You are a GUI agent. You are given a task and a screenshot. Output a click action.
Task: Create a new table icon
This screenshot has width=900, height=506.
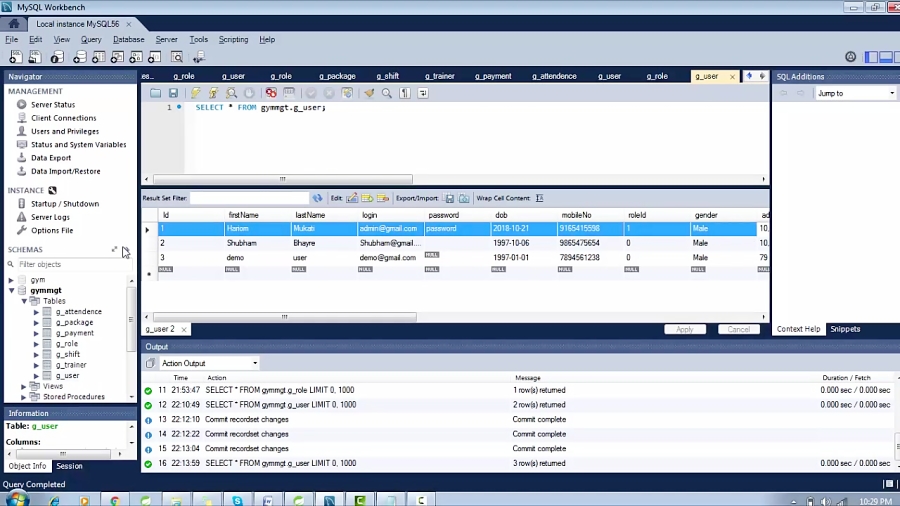99,57
